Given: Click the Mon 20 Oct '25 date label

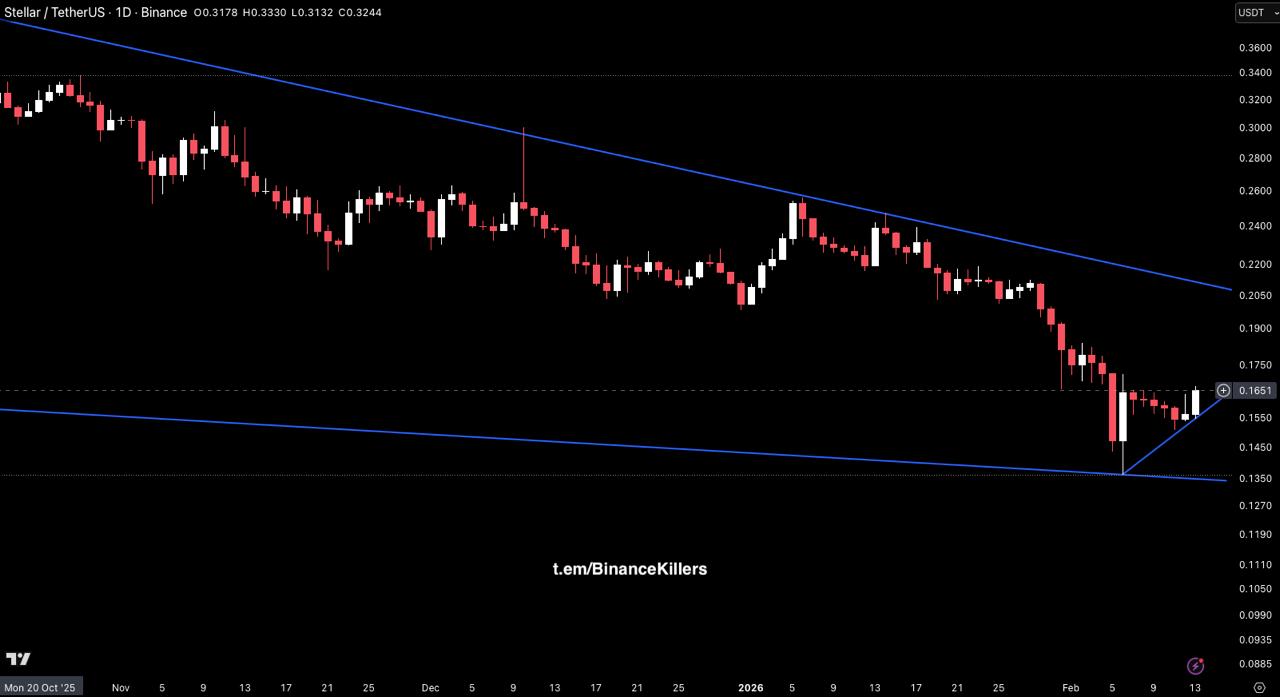Looking at the screenshot, I should pos(41,688).
